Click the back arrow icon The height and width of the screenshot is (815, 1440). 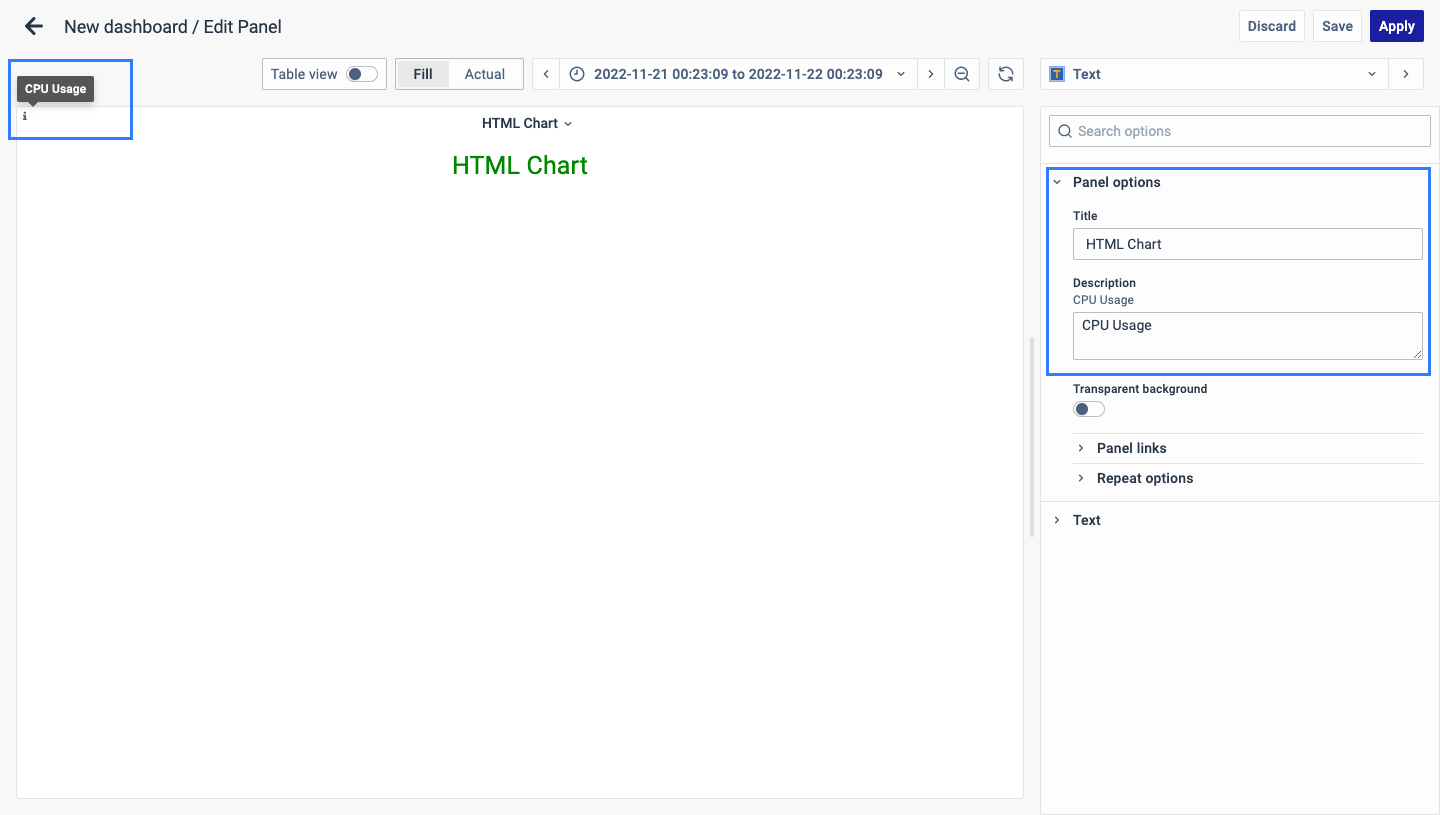point(34,27)
